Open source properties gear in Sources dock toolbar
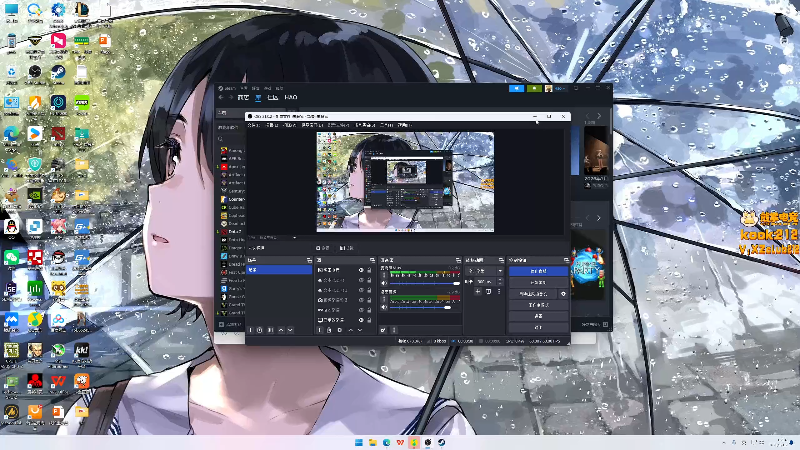Image resolution: width=800 pixels, height=450 pixels. coord(340,330)
